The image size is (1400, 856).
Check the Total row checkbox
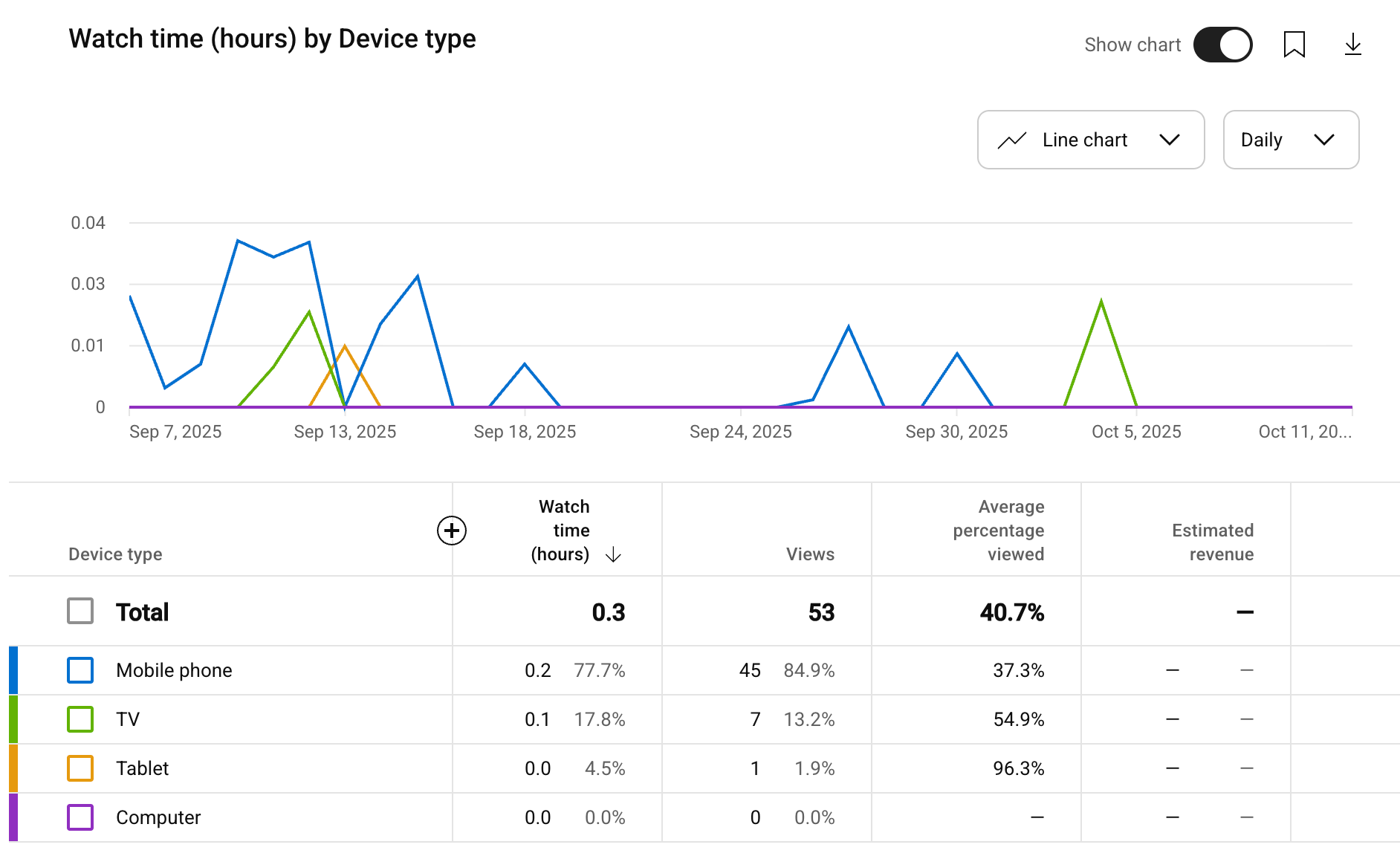pos(80,612)
